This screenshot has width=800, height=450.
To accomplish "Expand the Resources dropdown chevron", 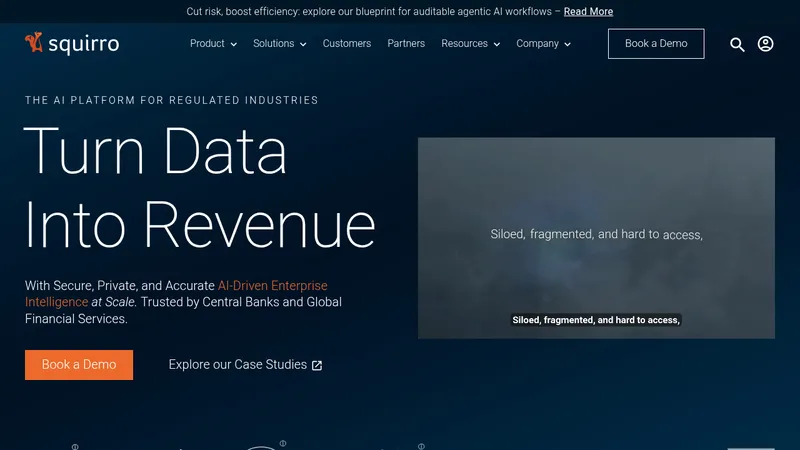I will [496, 44].
